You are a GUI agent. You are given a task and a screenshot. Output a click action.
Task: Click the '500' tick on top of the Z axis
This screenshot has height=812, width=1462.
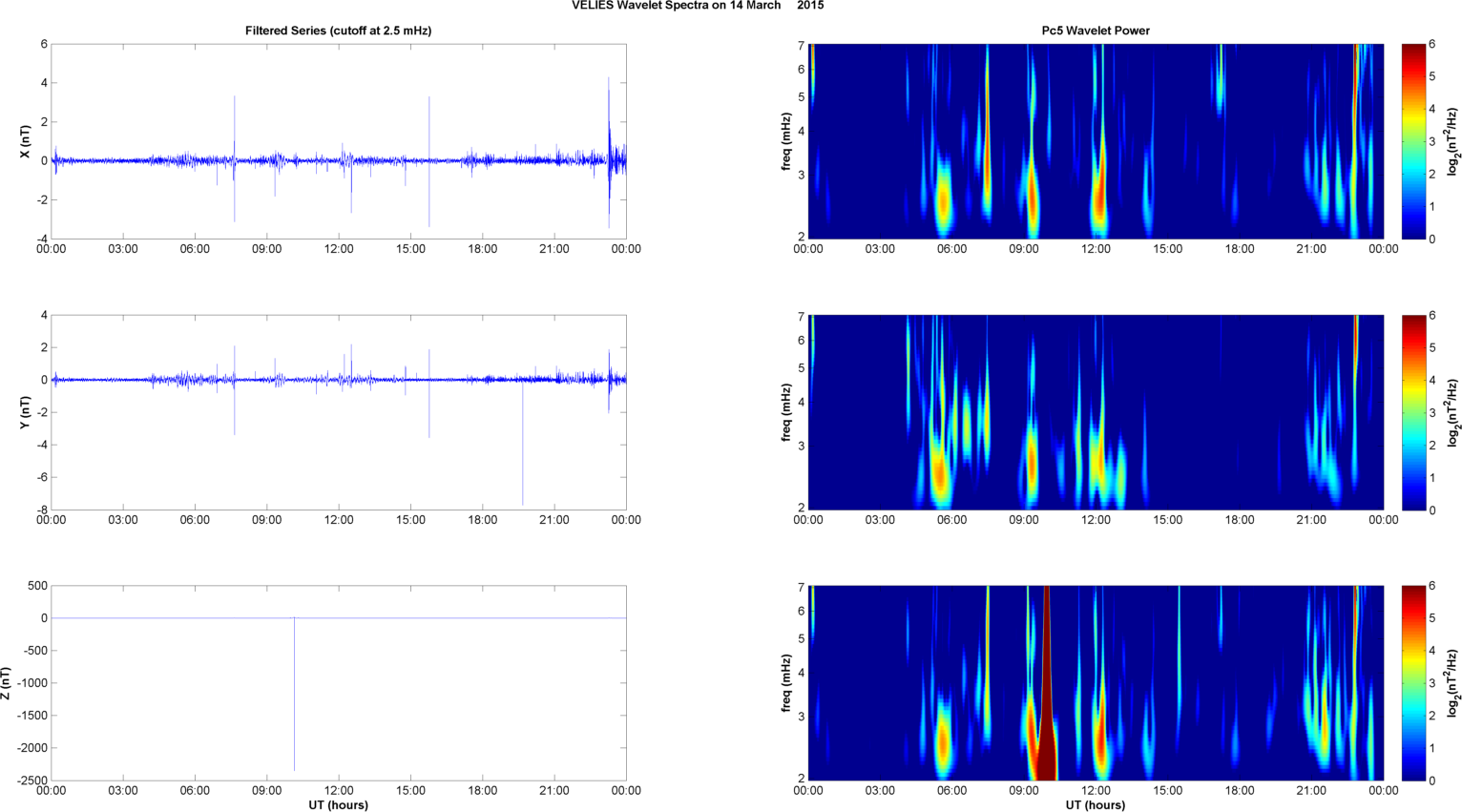tap(37, 586)
